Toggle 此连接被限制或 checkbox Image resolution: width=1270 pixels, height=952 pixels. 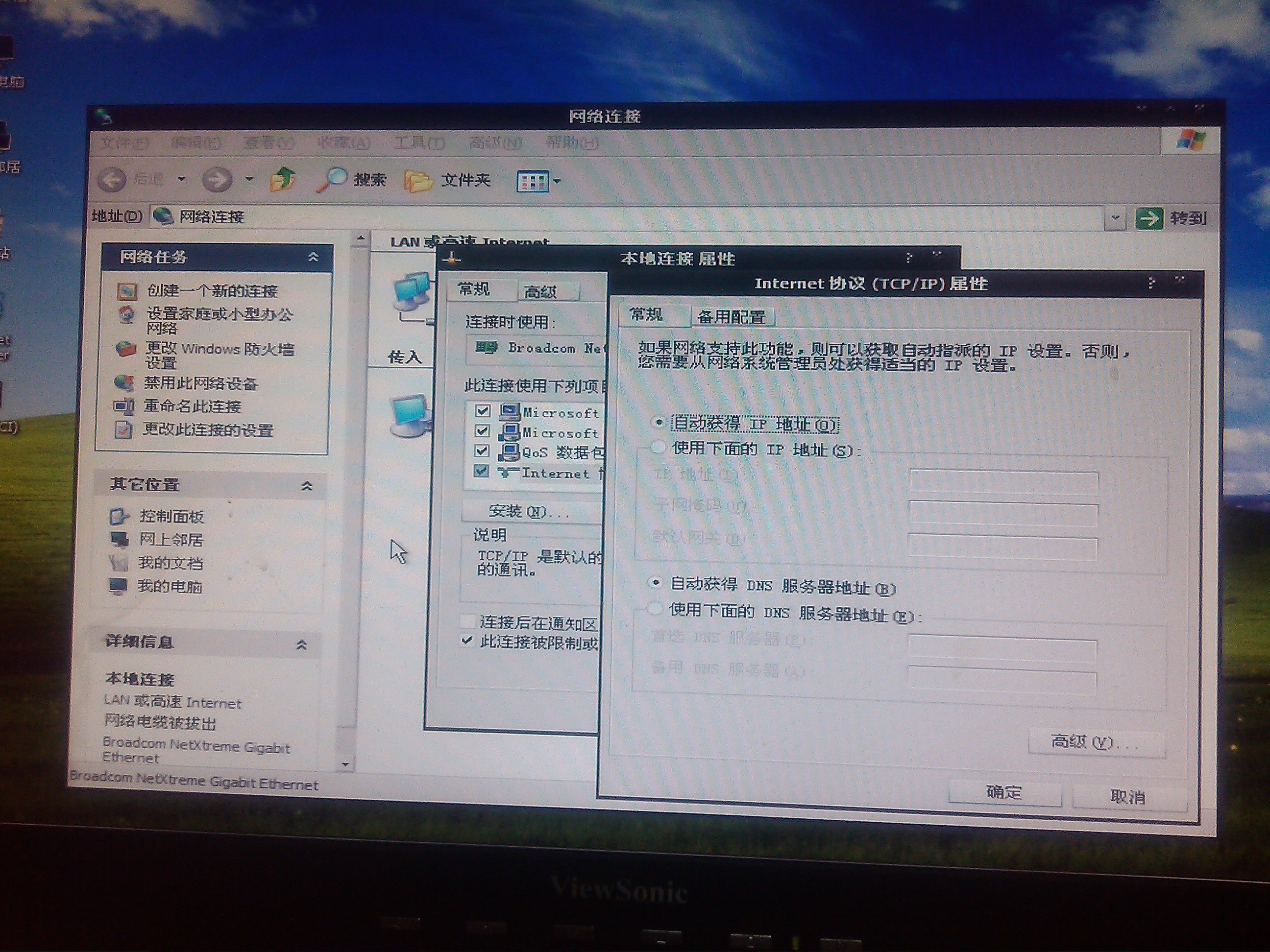tap(468, 641)
